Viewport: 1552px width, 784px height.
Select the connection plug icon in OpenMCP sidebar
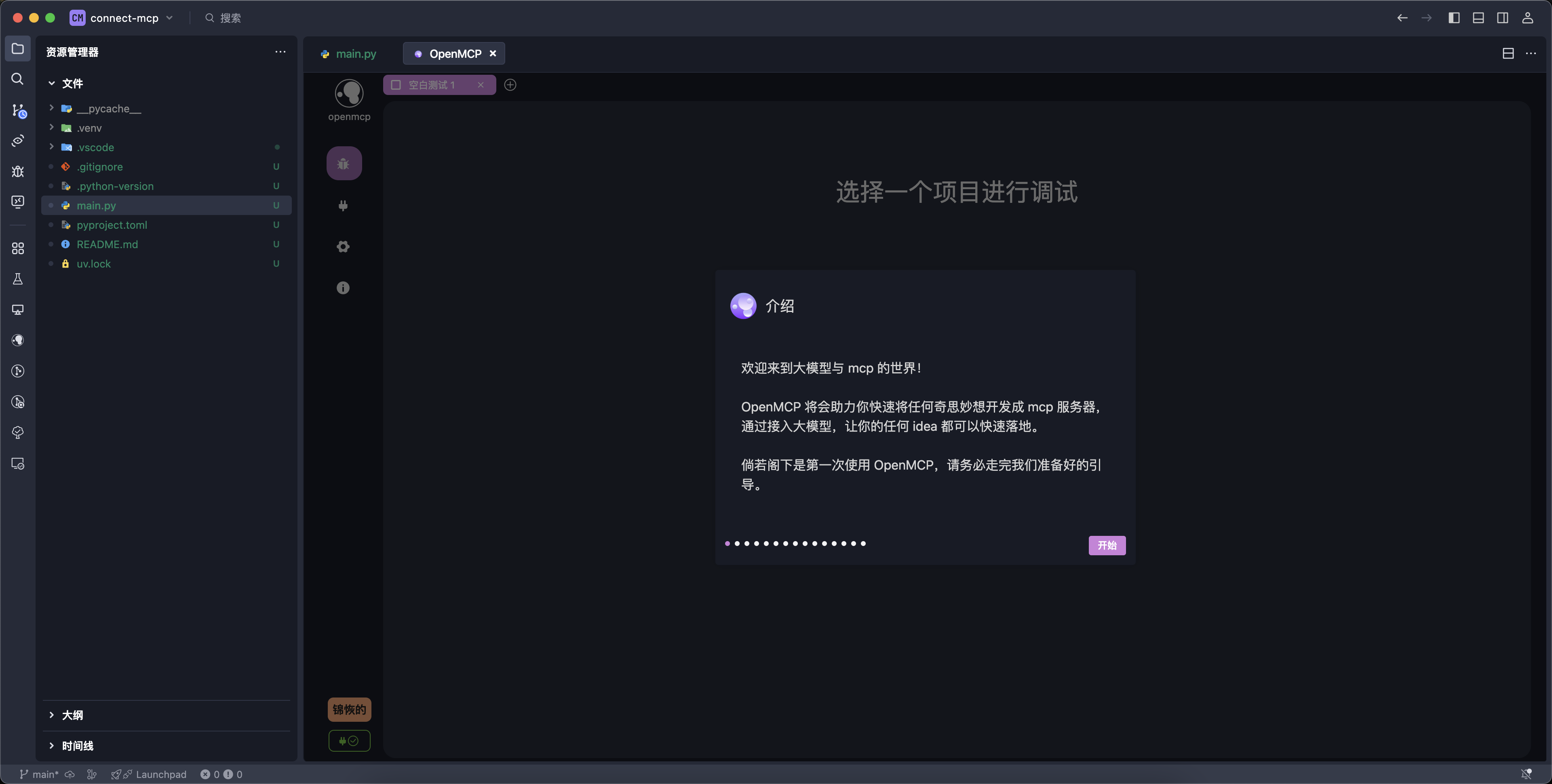coord(343,205)
